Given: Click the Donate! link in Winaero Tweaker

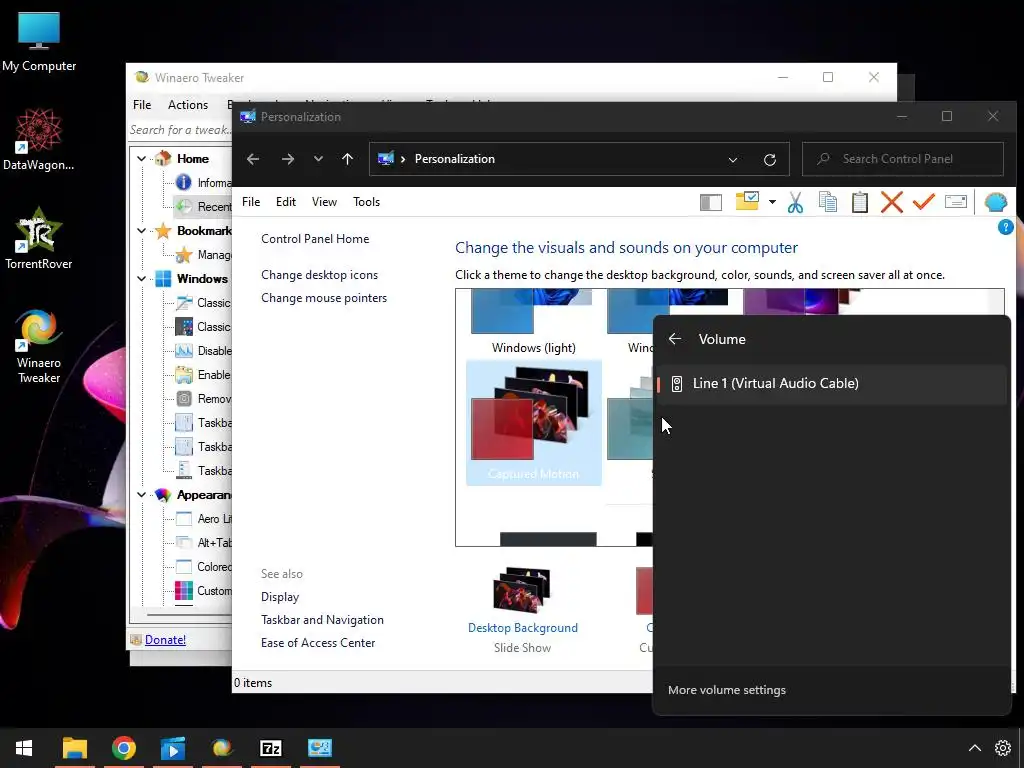Looking at the screenshot, I should click(x=165, y=640).
